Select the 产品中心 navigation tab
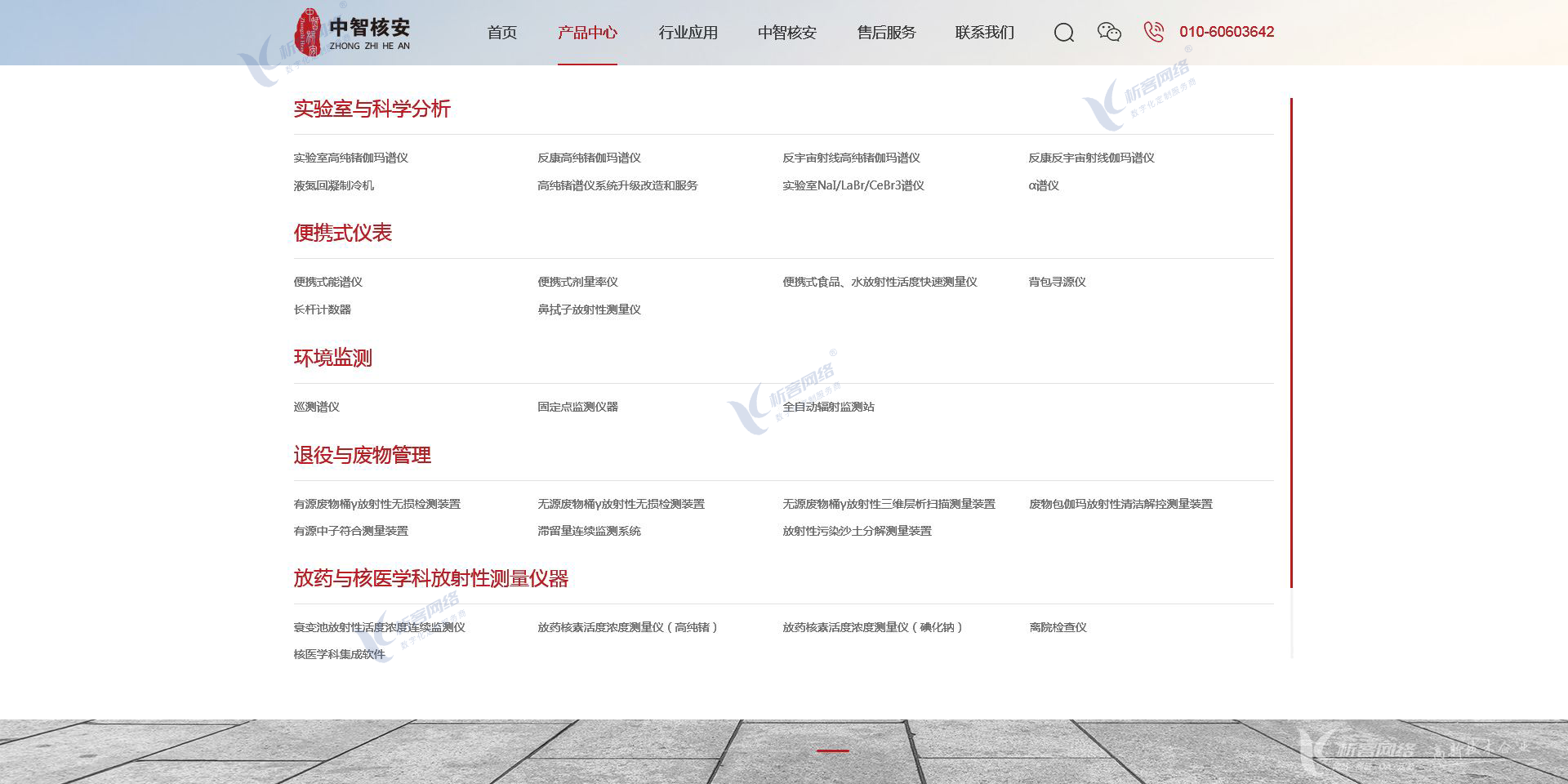The image size is (1568, 784). pos(587,33)
